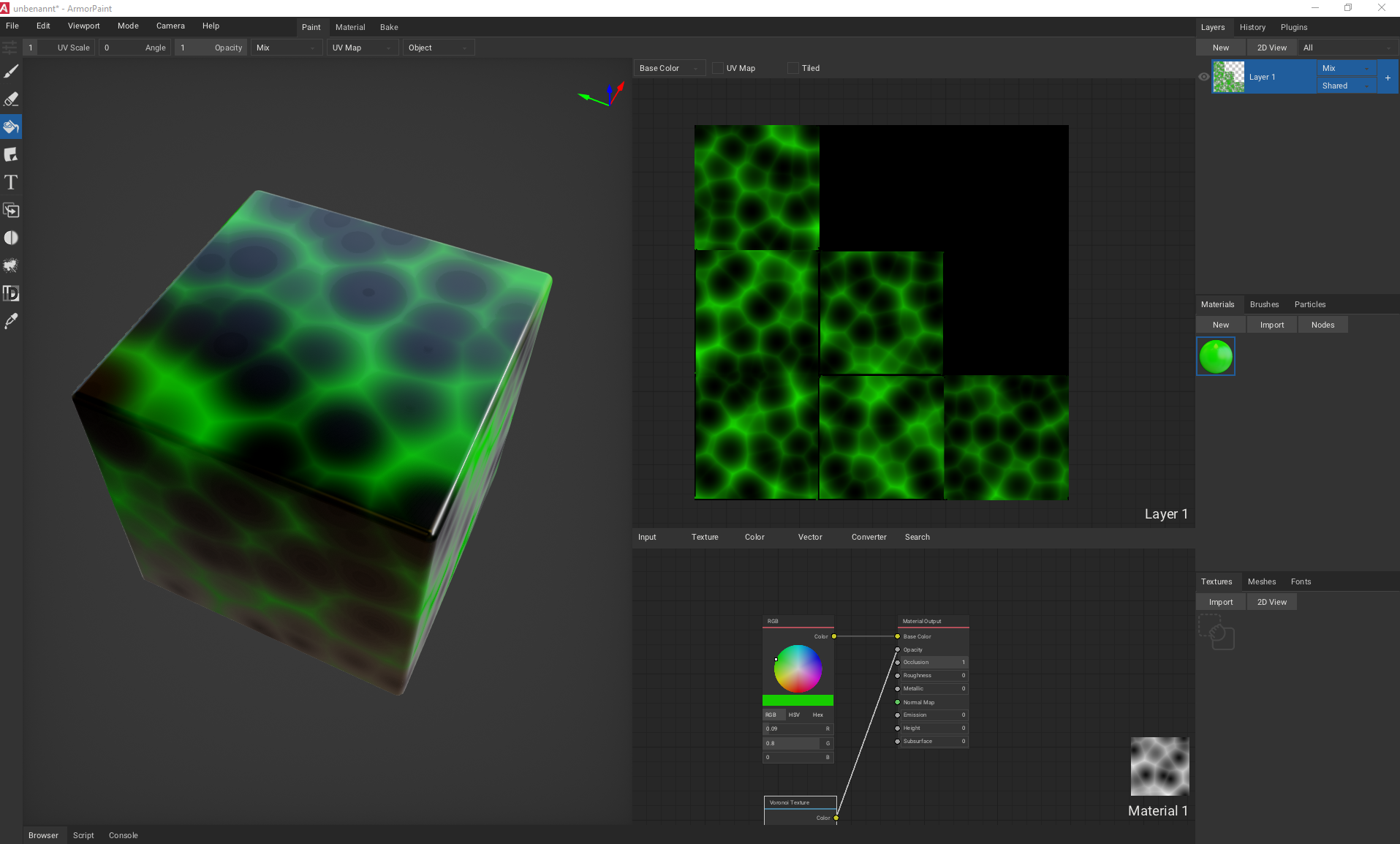Open the All filter dropdown in Layers
Screen dimensions: 1400x844
[x=1348, y=48]
